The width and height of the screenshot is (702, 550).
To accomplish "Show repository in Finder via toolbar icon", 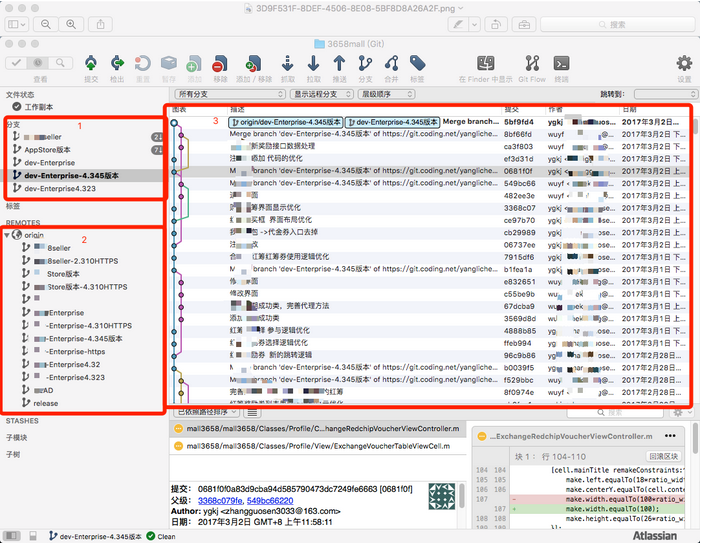I will [x=486, y=66].
